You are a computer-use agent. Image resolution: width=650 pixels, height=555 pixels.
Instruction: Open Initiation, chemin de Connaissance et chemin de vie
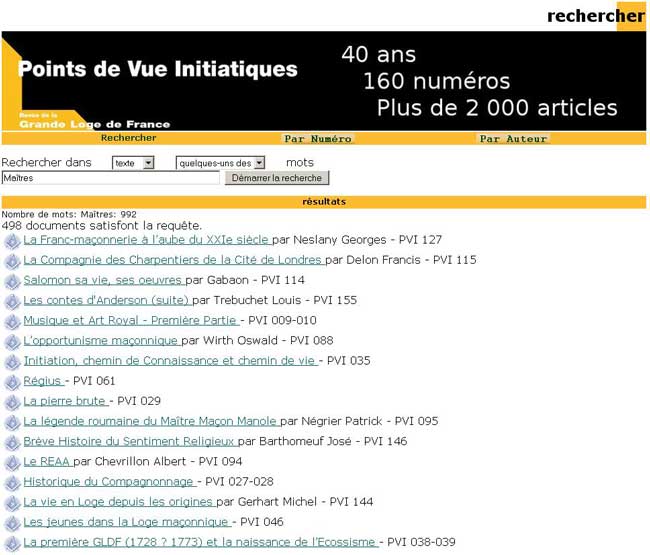pyautogui.click(x=170, y=361)
